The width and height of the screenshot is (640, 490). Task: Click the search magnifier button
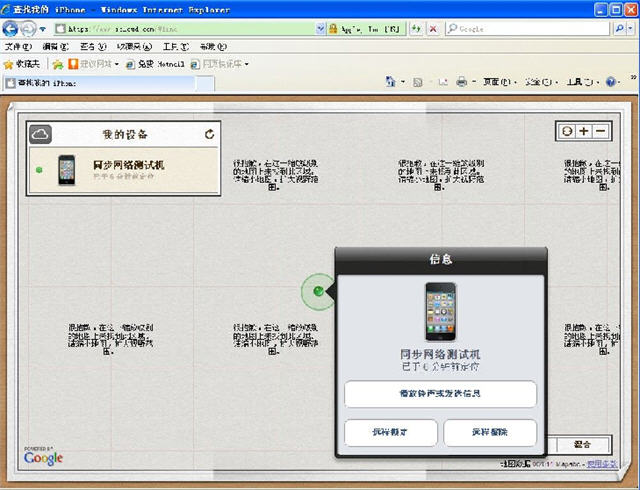point(619,29)
